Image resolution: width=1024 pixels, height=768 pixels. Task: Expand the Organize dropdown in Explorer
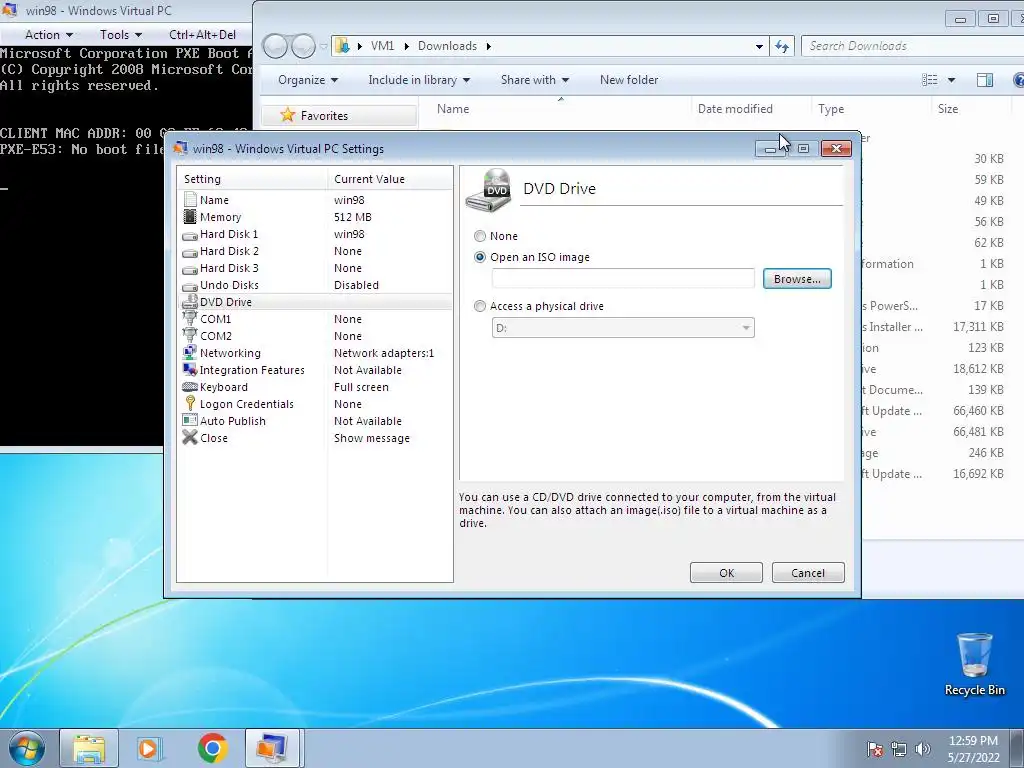[x=308, y=80]
